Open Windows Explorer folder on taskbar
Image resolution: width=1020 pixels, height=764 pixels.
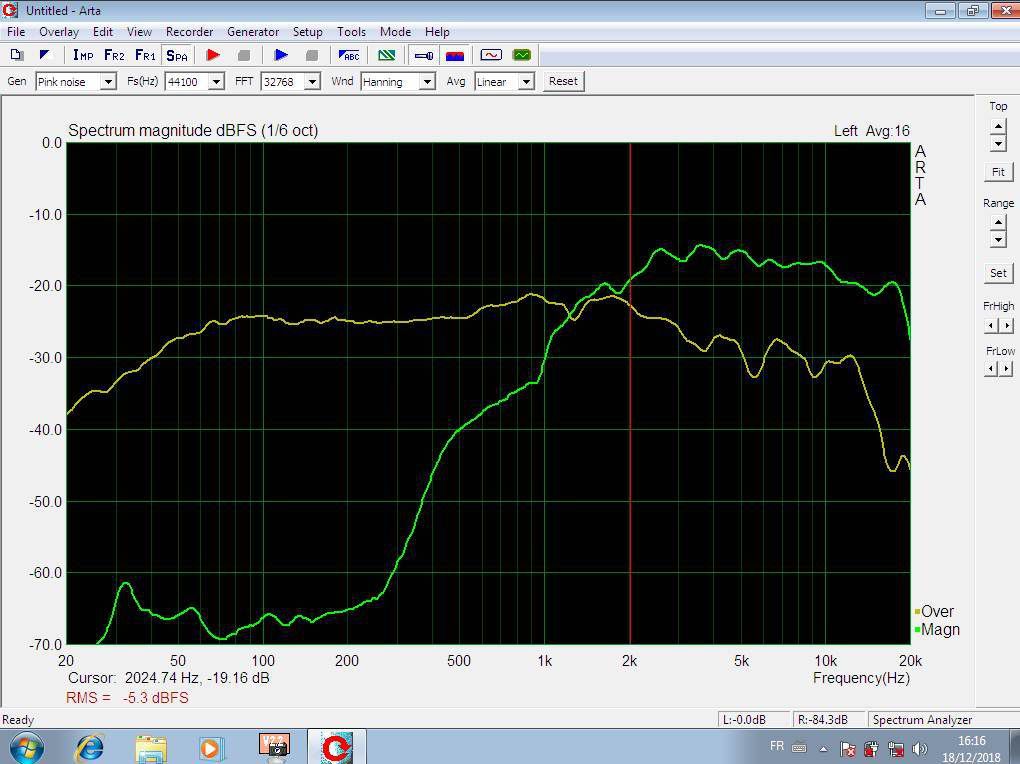(x=151, y=748)
